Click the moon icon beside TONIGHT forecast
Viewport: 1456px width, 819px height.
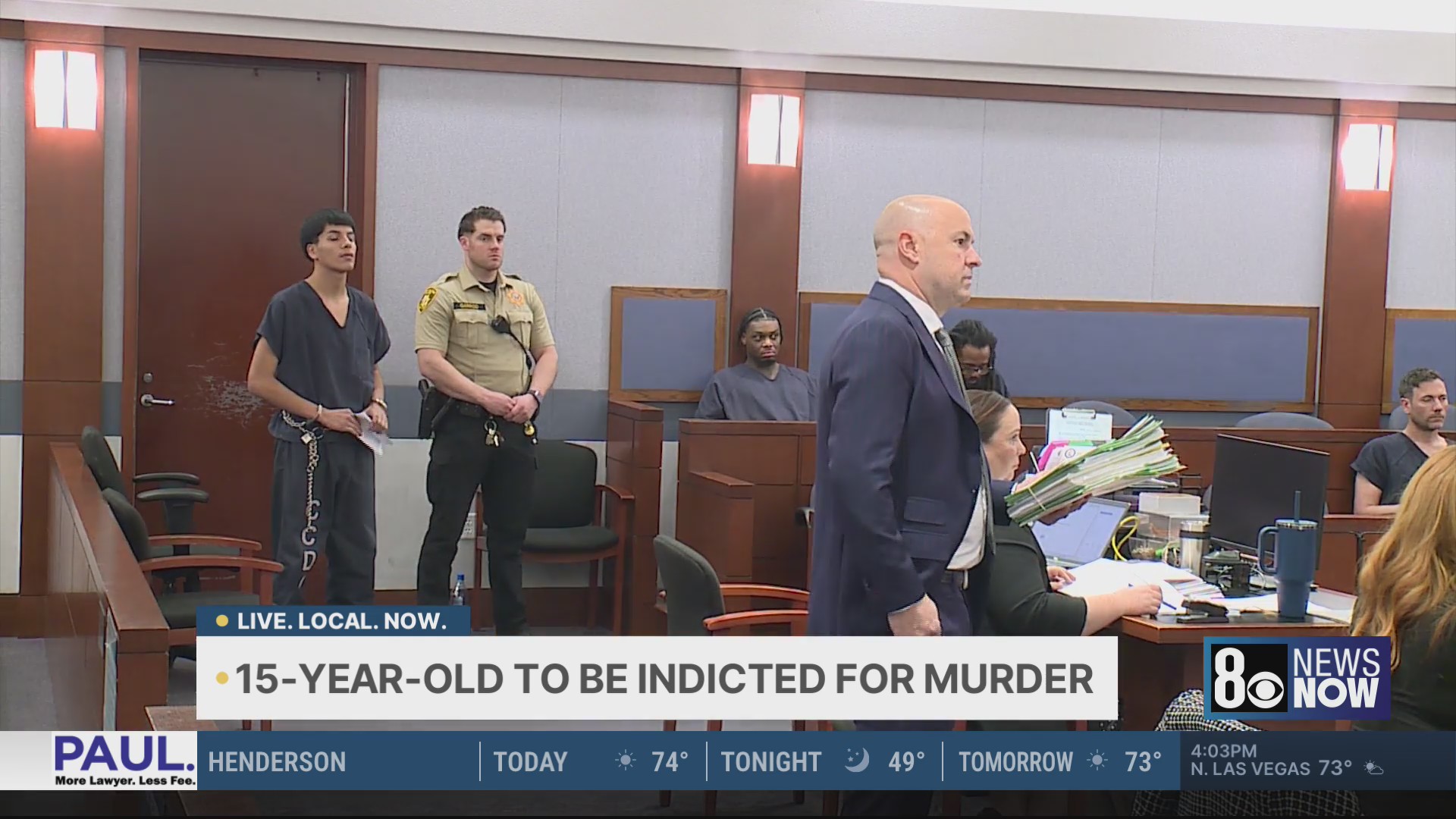pos(856,759)
